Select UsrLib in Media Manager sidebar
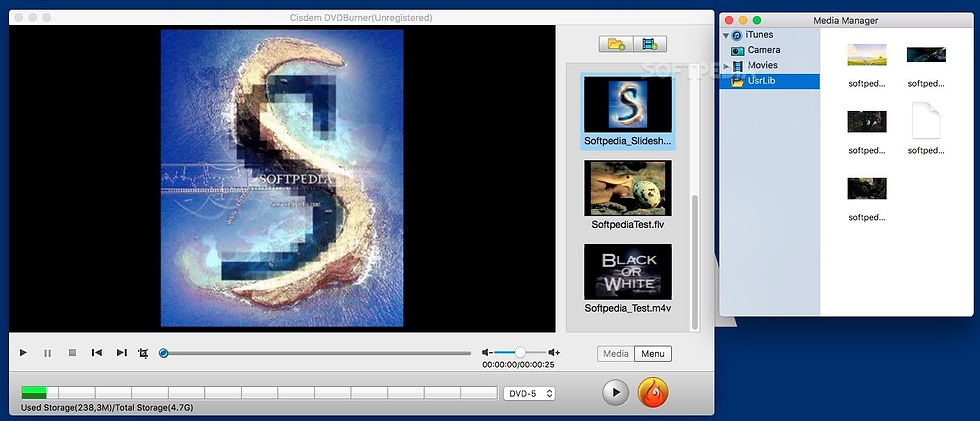 [x=770, y=81]
